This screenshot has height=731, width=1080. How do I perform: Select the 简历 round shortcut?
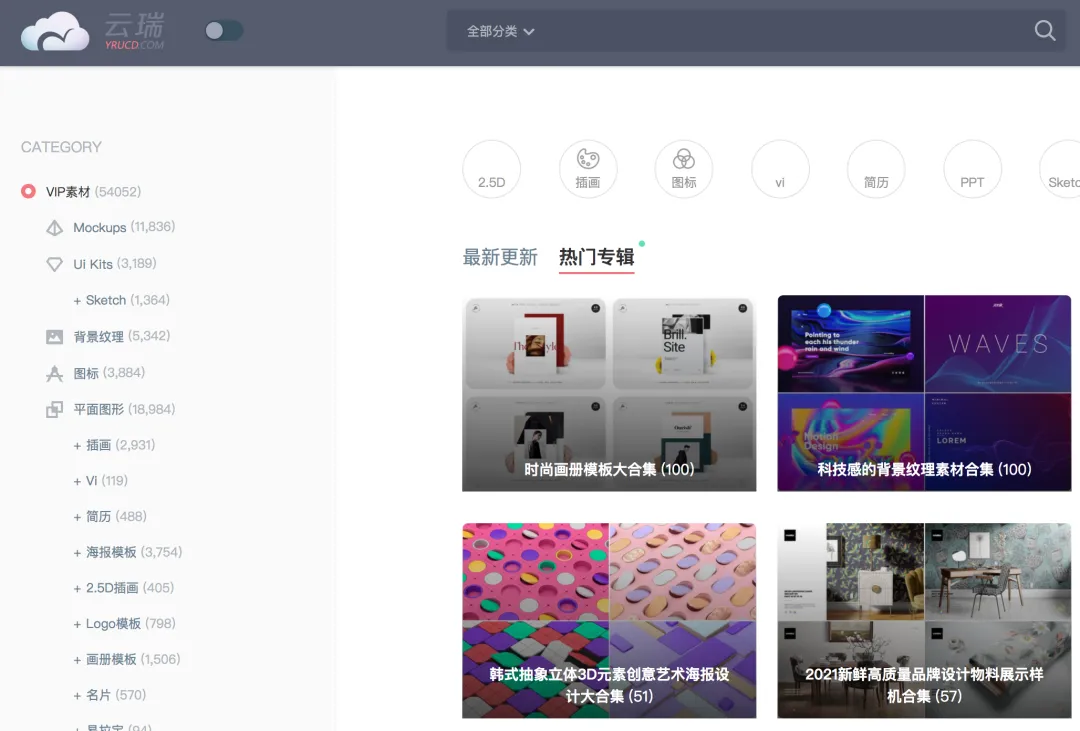876,169
